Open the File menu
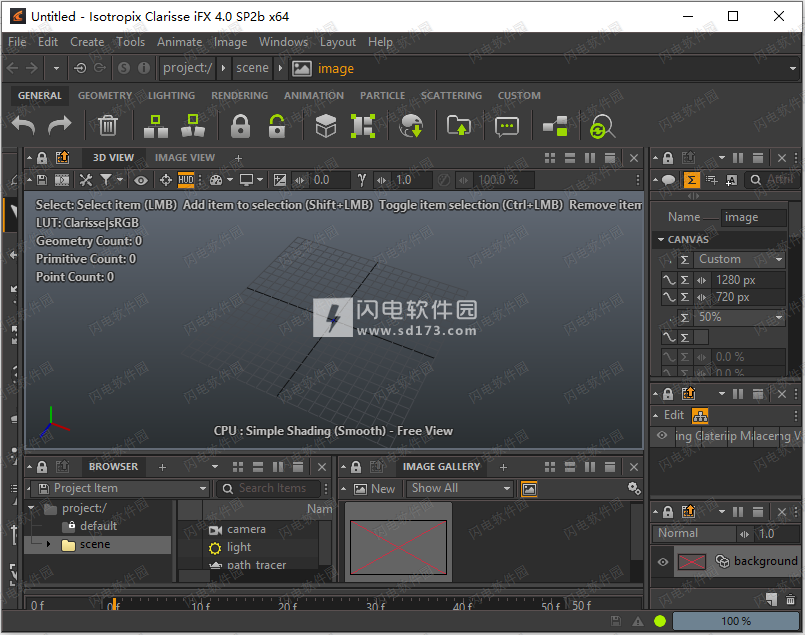The width and height of the screenshot is (805, 635). coord(17,42)
